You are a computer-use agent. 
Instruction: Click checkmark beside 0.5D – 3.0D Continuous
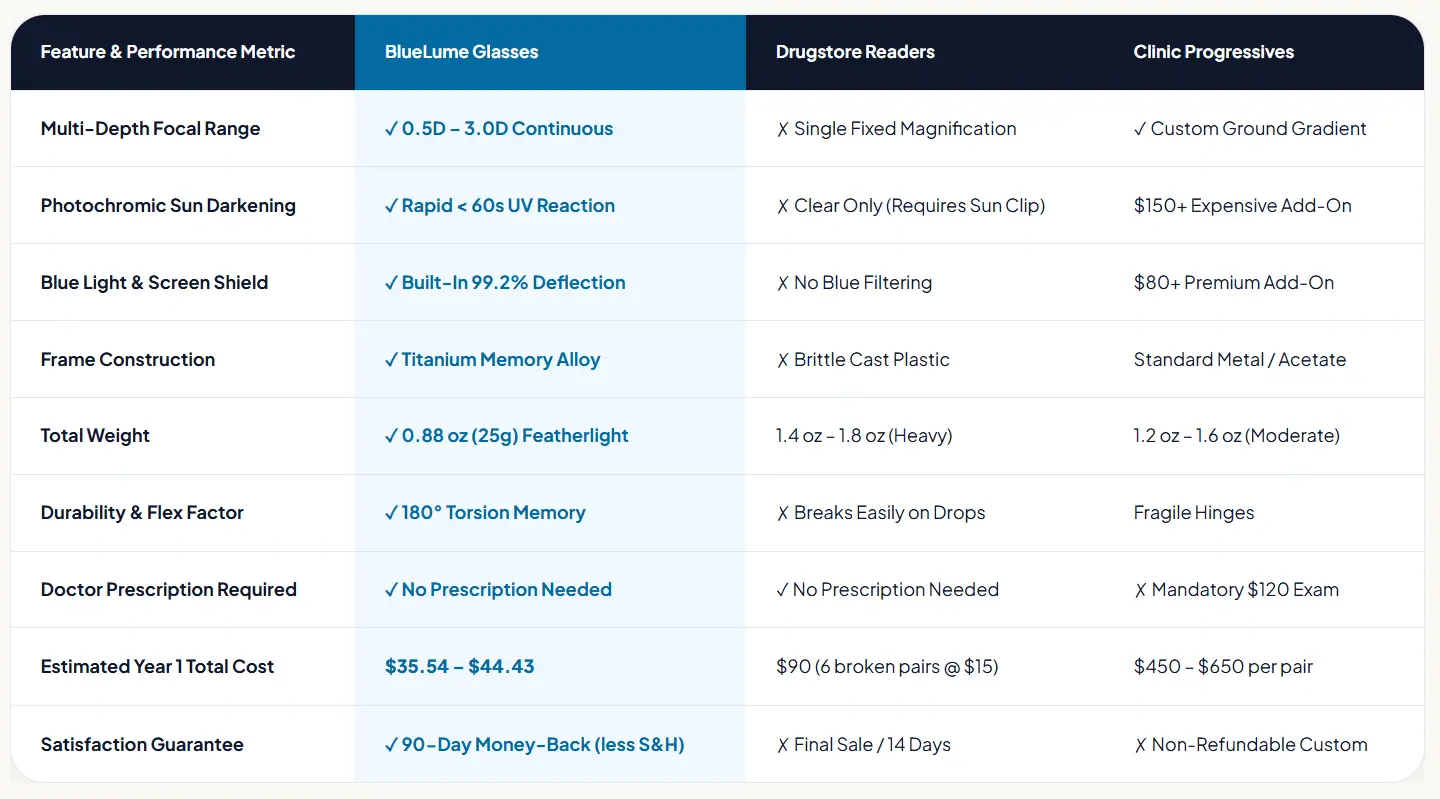(391, 129)
